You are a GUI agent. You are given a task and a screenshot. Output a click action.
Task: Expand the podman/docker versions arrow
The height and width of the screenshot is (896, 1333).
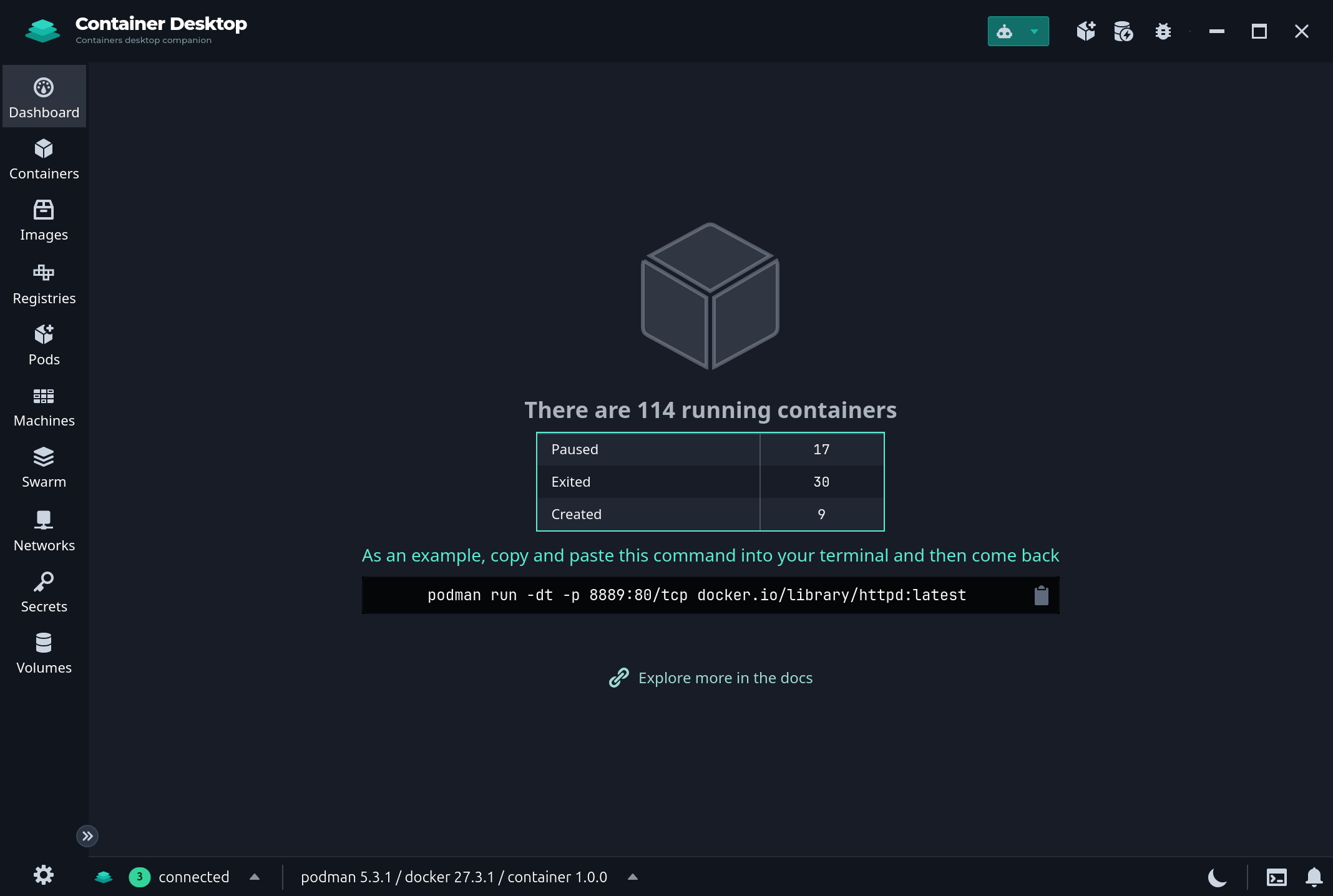pyautogui.click(x=633, y=877)
